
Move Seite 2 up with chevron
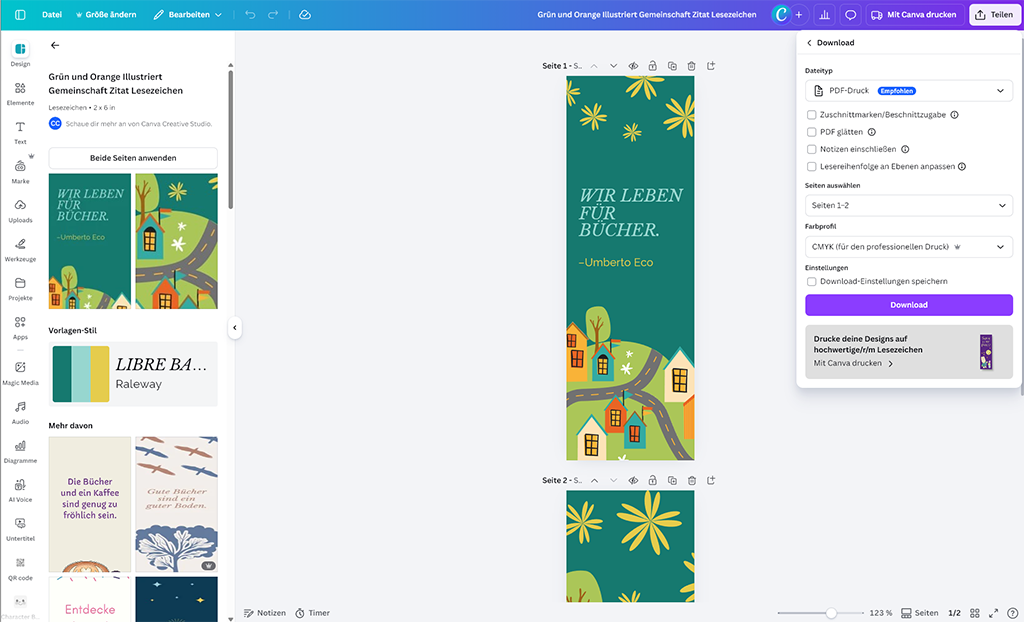point(594,480)
